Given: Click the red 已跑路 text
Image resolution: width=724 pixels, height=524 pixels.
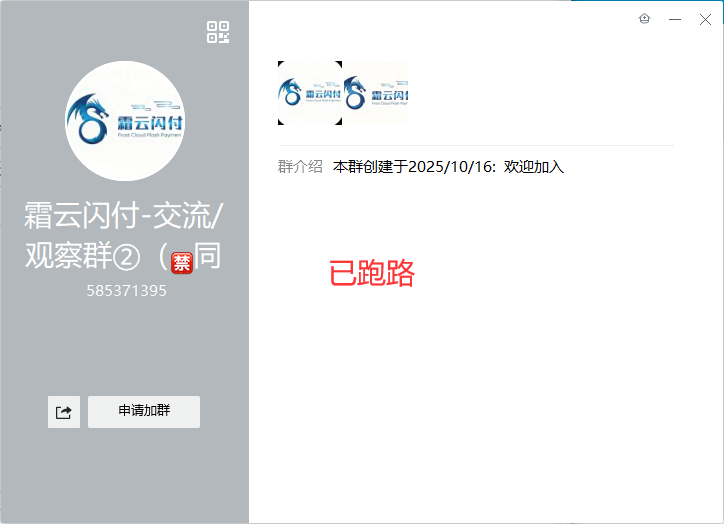Looking at the screenshot, I should [x=372, y=273].
